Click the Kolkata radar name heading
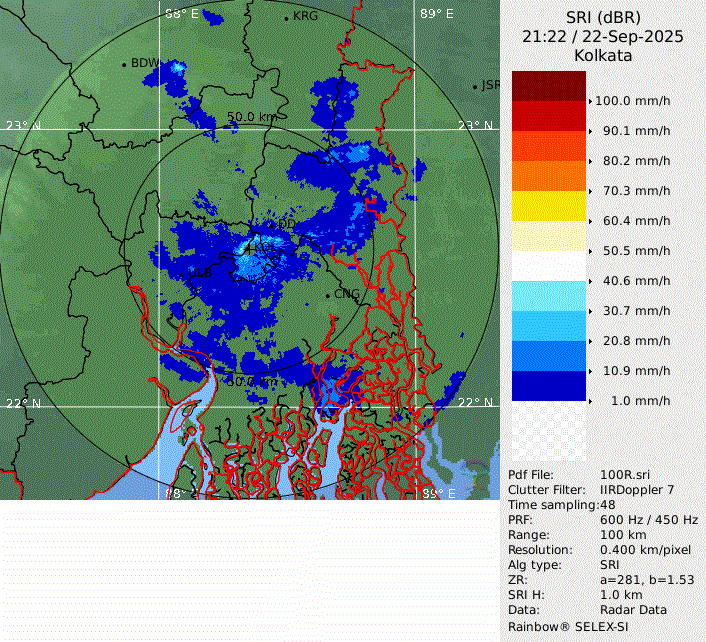Screen dimensions: 706x642 tap(602, 55)
